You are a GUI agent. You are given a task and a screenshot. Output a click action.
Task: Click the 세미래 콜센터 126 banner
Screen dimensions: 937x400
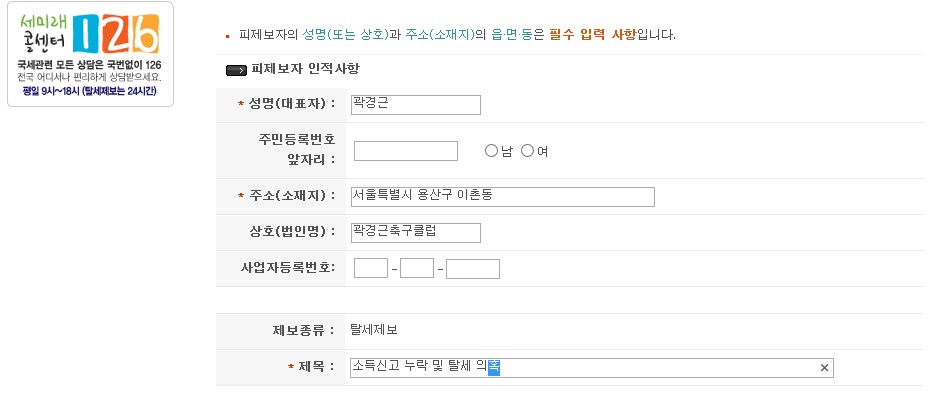point(90,55)
